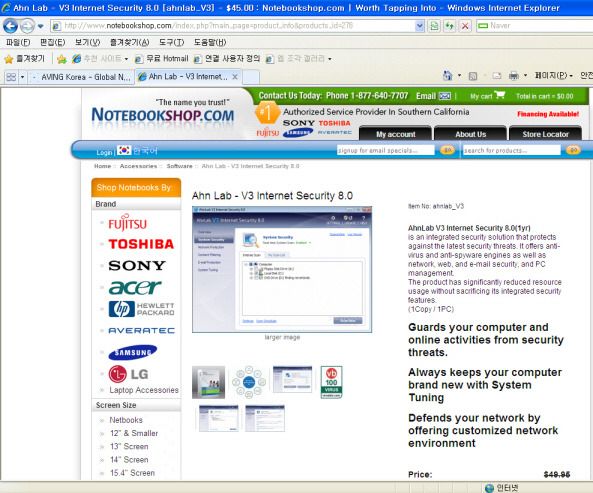This screenshot has height=493, width=593.
Task: Click the 무료 Hotmail favorites link
Action: tap(161, 59)
